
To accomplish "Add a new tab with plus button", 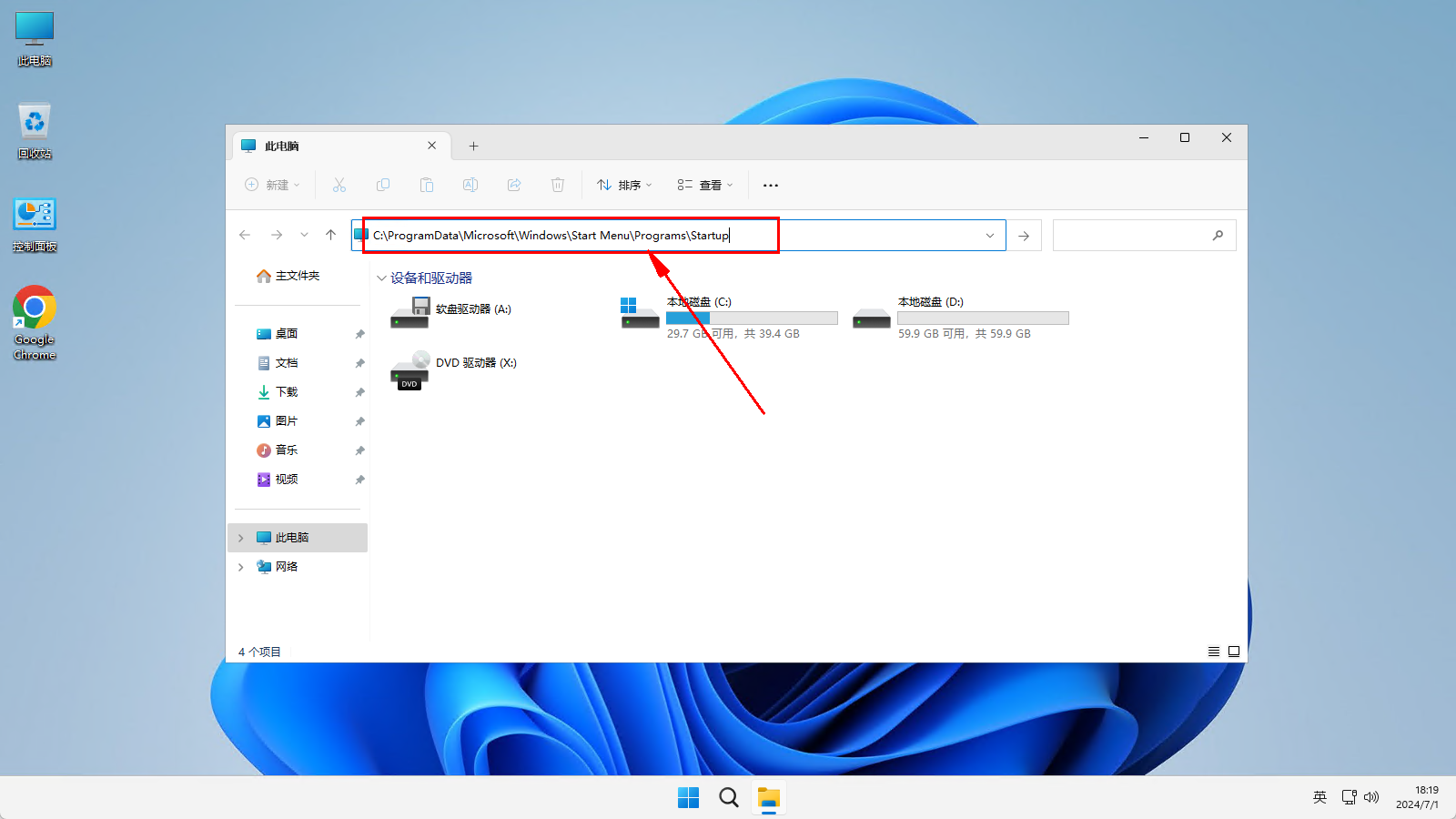I will (473, 146).
